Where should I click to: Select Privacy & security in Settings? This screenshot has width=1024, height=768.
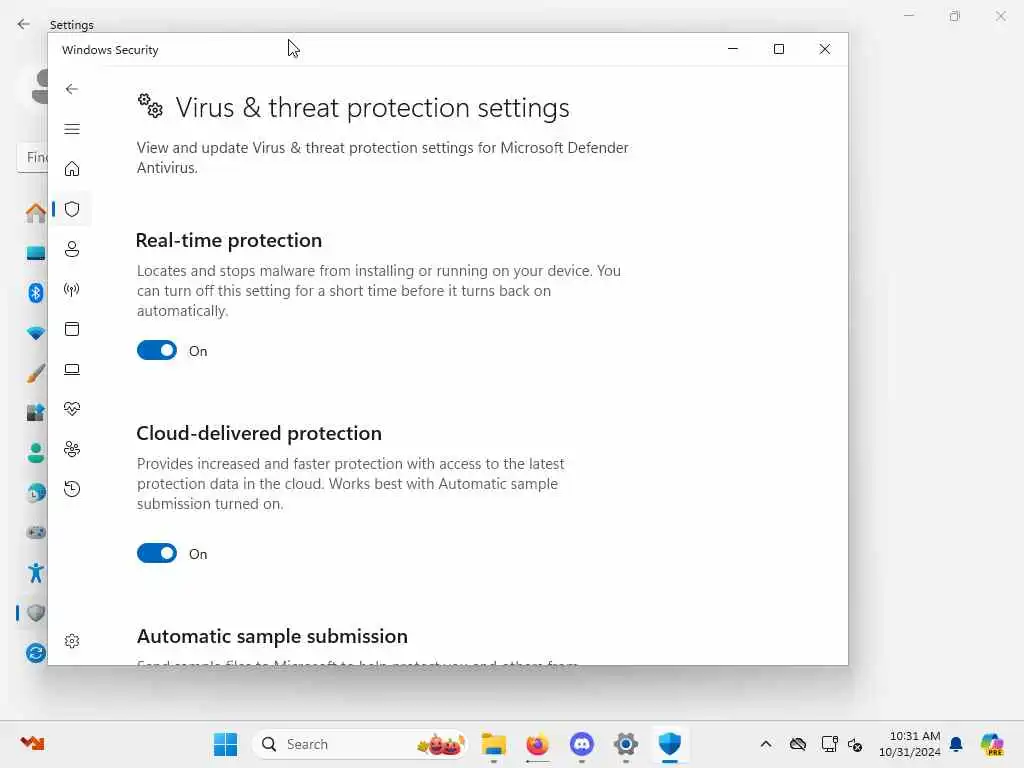click(35, 613)
